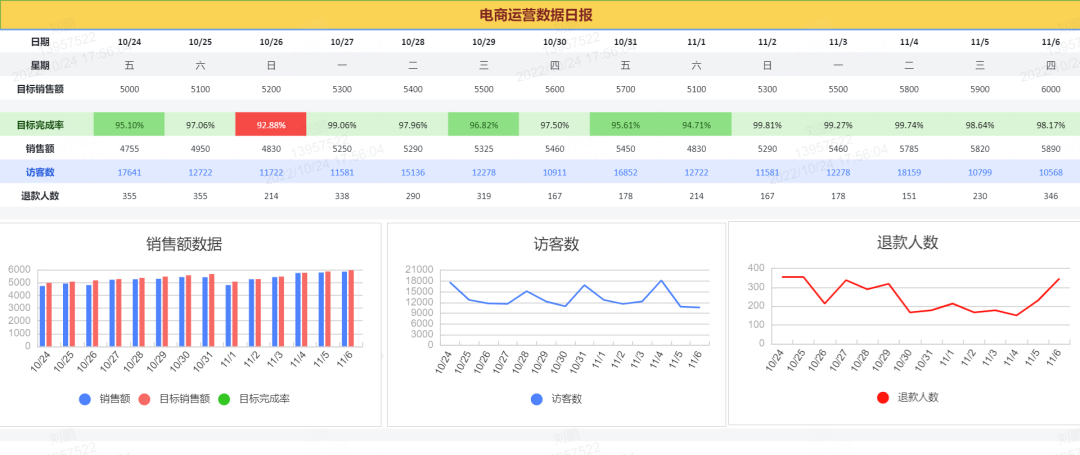Select the 16852 visitor count cell
This screenshot has height=455, width=1080.
tap(625, 172)
